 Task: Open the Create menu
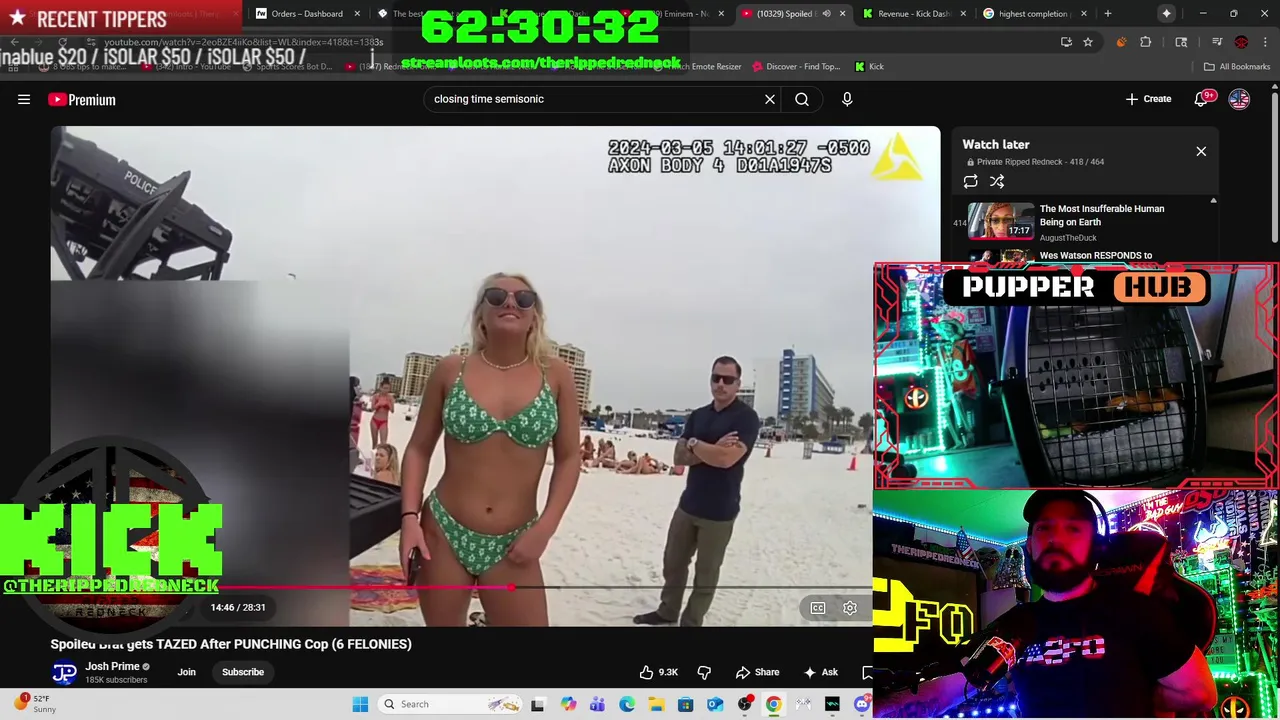(1148, 99)
